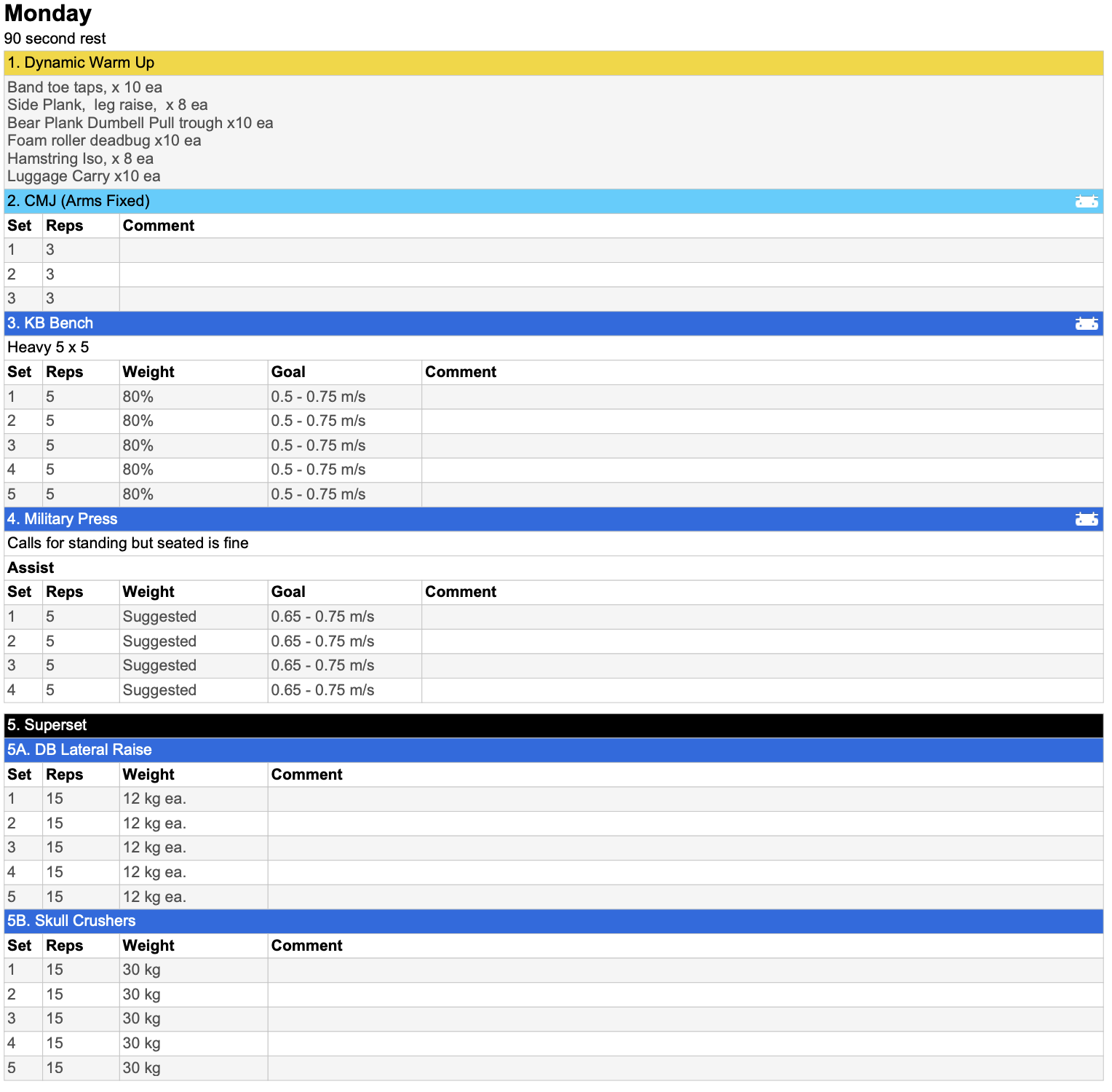Click the device icon in CMJ header
Image resolution: width=1112 pixels, height=1092 pixels.
pyautogui.click(x=1086, y=201)
